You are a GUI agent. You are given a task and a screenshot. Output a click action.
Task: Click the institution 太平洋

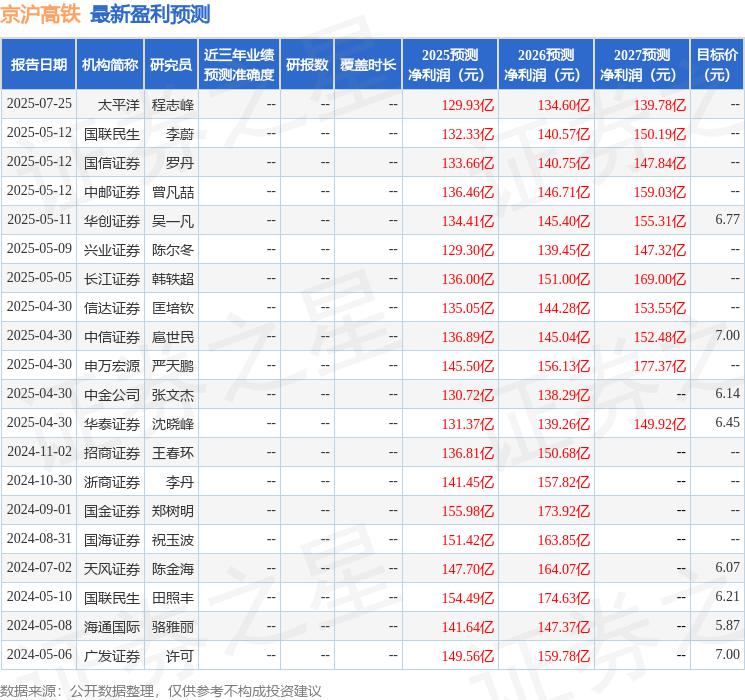119,105
